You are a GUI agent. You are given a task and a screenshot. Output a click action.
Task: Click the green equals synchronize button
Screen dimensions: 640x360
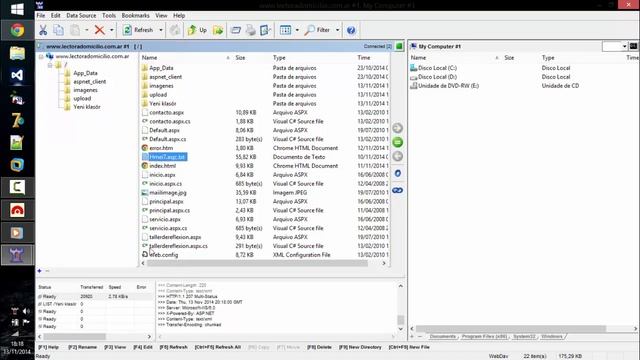click(398, 142)
